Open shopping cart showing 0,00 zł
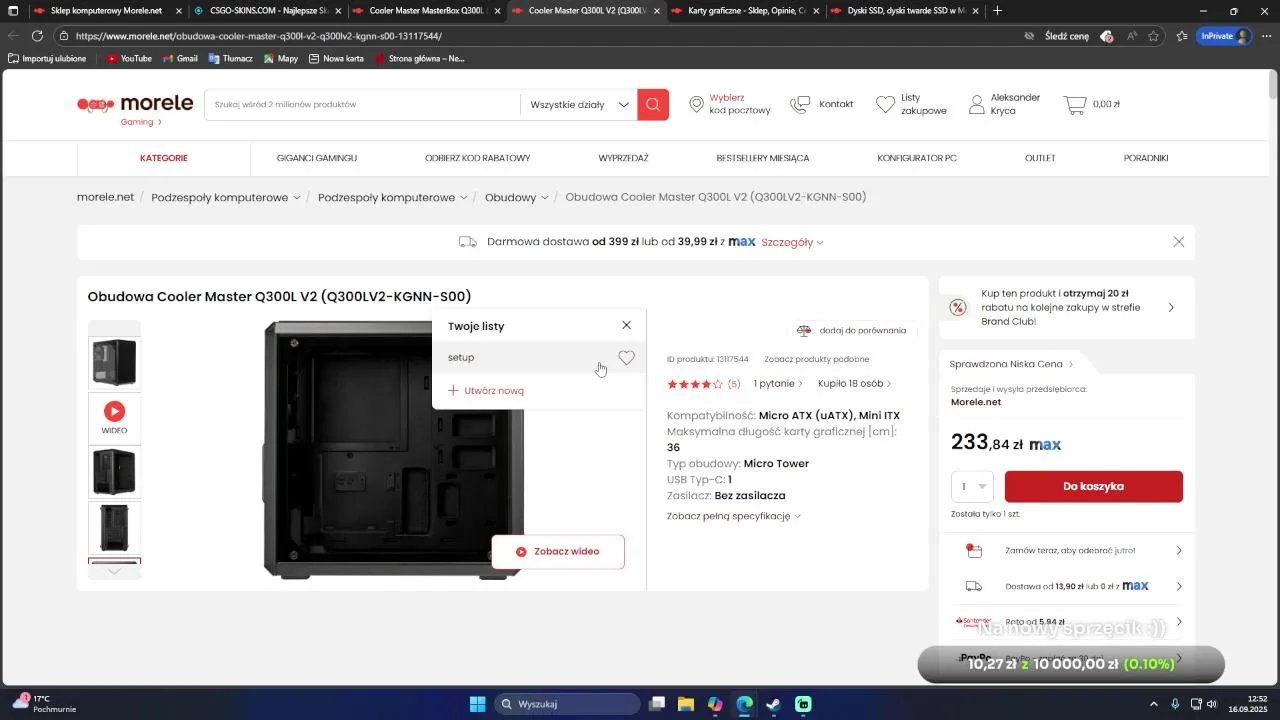The height and width of the screenshot is (720, 1280). click(x=1091, y=104)
